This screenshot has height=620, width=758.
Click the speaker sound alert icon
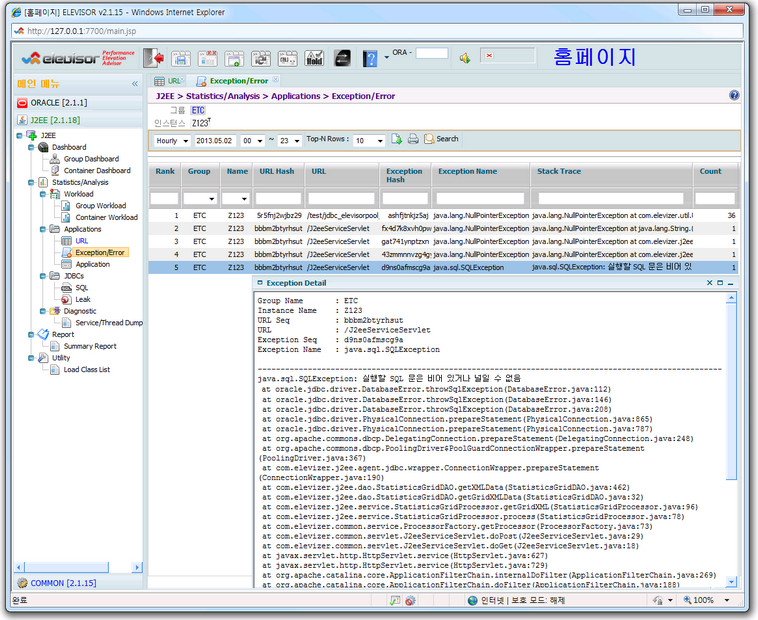pos(465,58)
